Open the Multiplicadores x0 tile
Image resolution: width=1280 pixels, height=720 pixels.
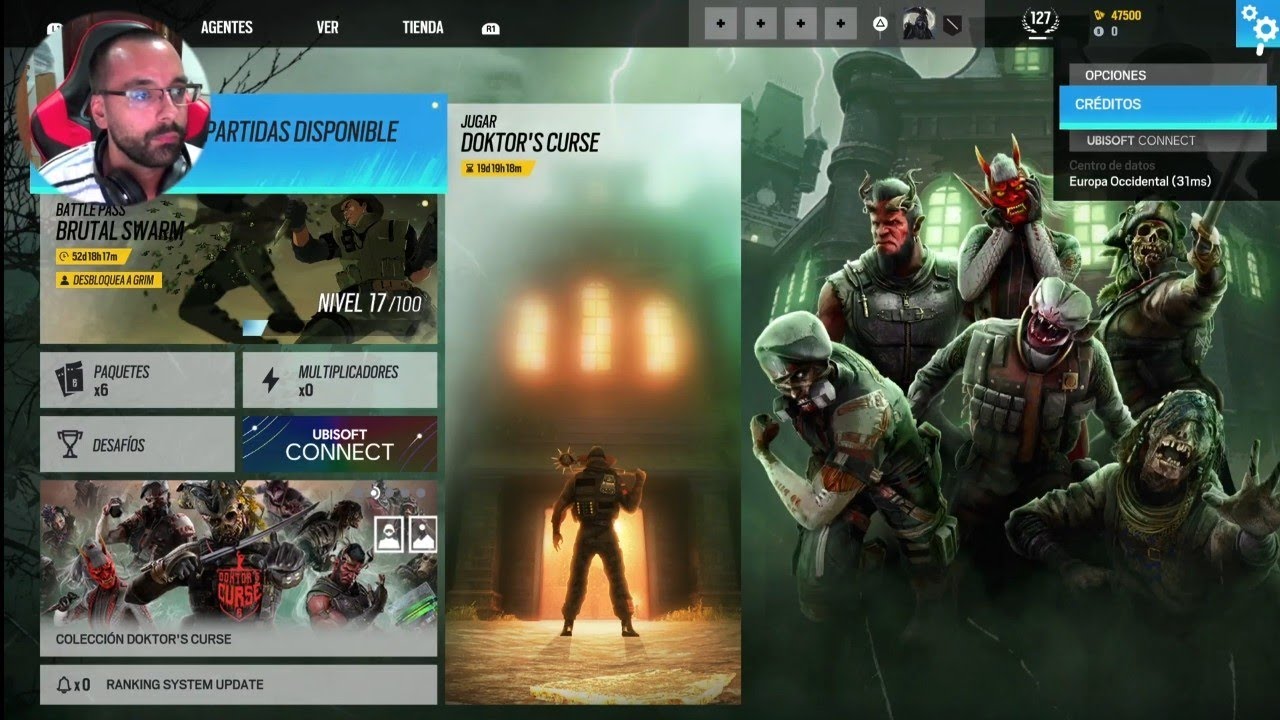pos(340,380)
